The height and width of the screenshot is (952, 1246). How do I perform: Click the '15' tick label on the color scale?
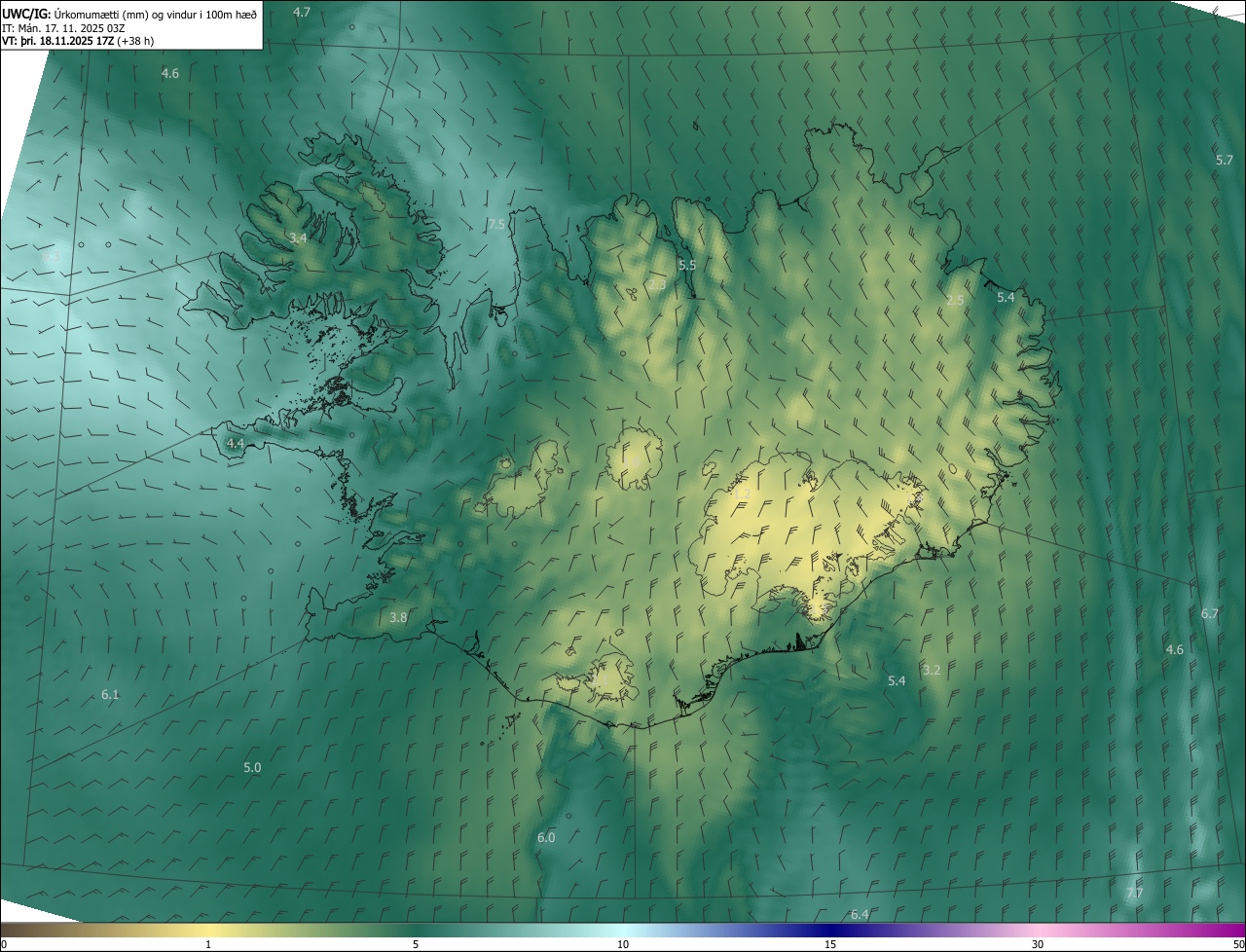click(x=830, y=944)
